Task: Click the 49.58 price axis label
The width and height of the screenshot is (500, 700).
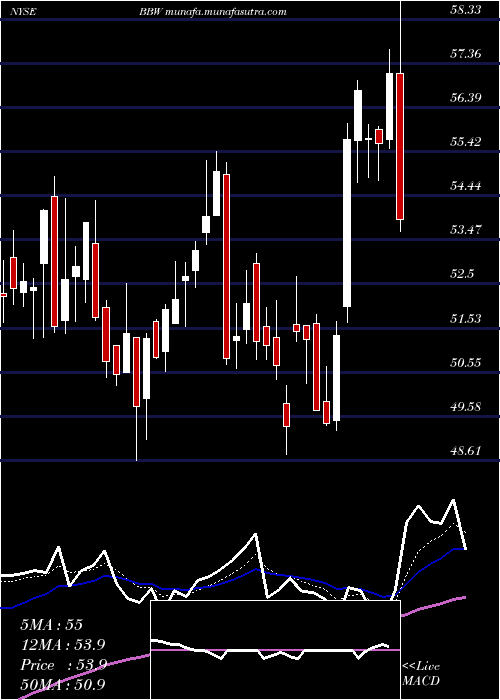Action: click(x=466, y=407)
